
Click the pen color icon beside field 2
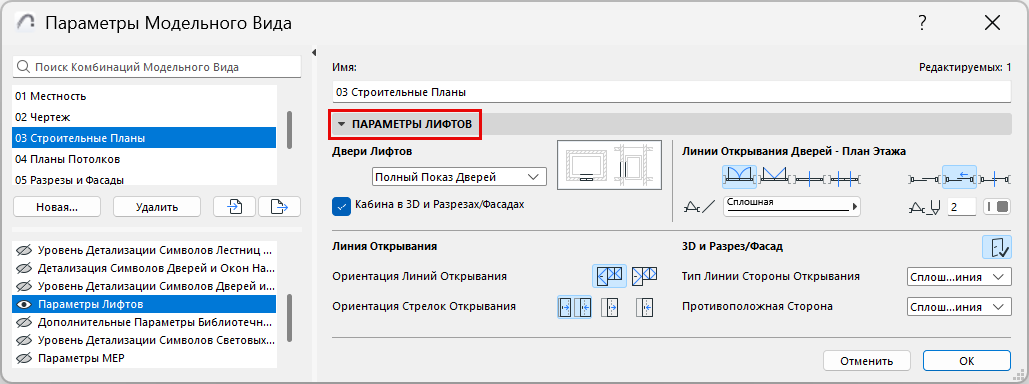[x=926, y=207]
